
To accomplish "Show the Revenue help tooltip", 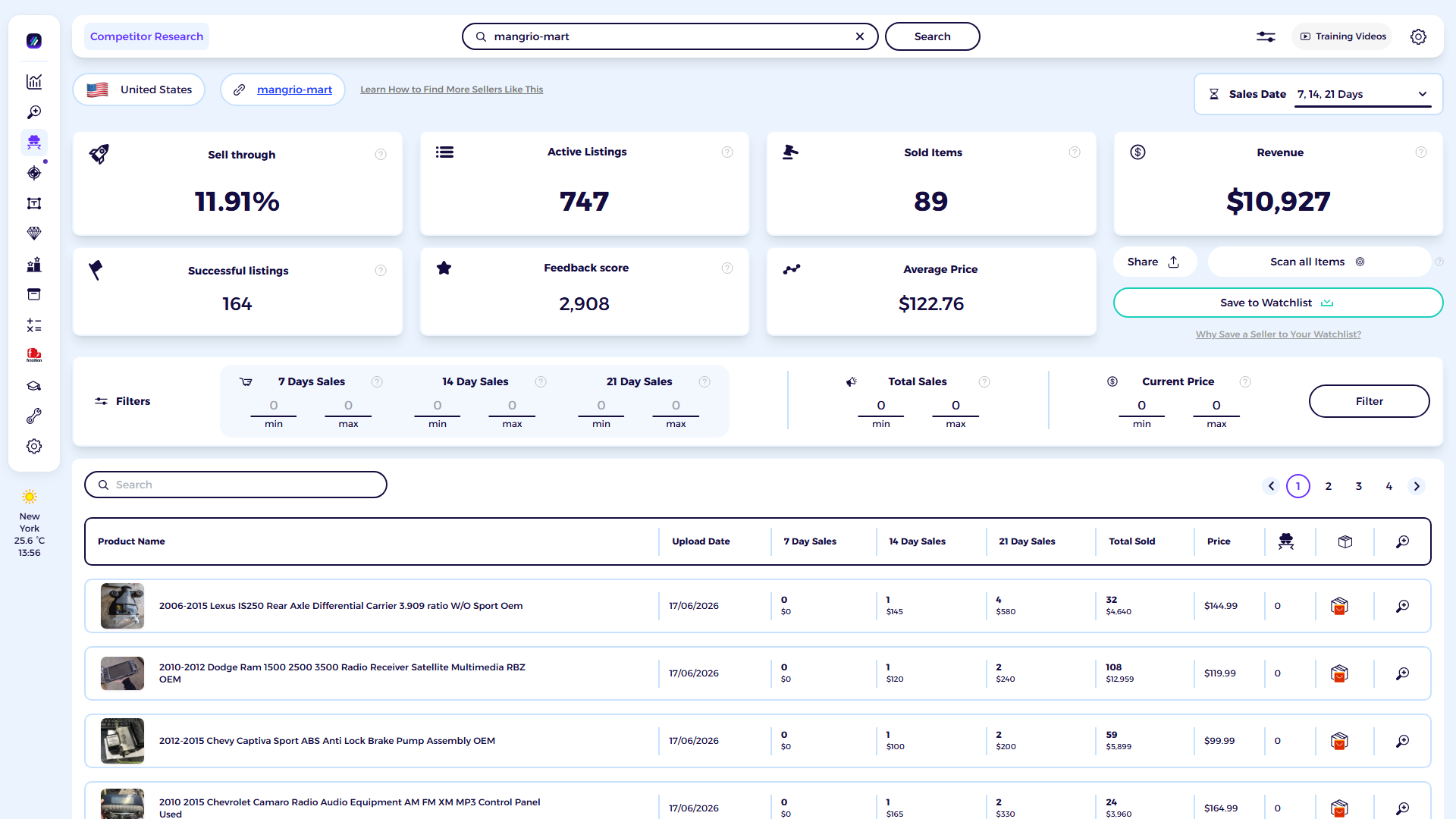I will [x=1421, y=152].
